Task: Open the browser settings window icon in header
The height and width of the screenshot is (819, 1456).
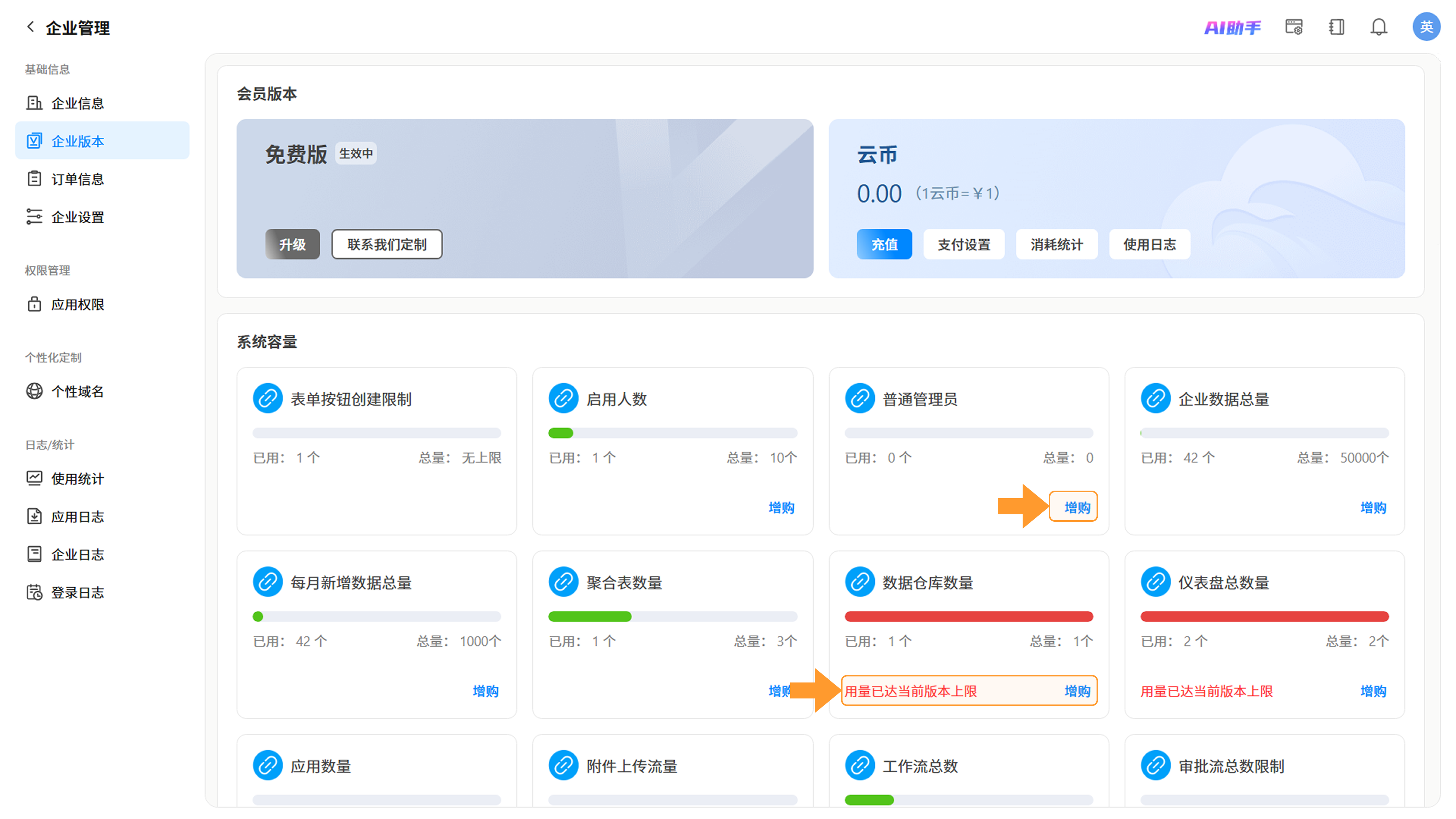Action: [x=1294, y=27]
